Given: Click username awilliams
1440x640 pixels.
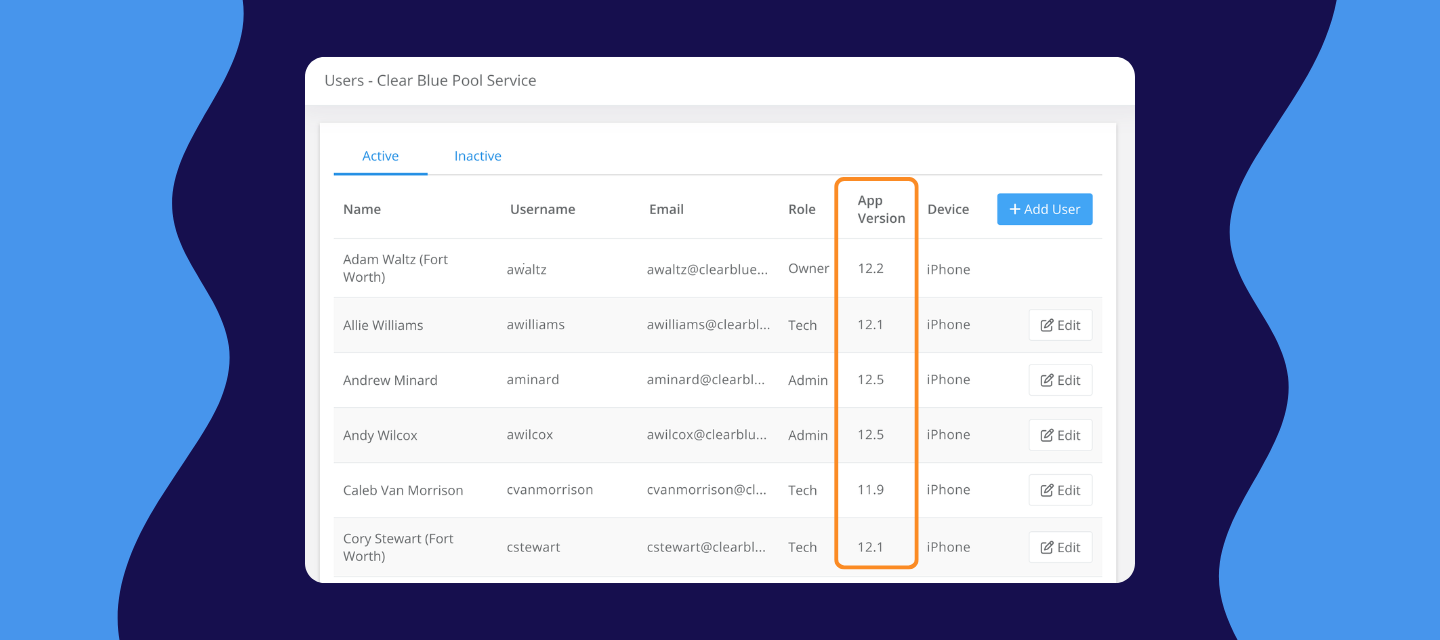Looking at the screenshot, I should coord(536,325).
